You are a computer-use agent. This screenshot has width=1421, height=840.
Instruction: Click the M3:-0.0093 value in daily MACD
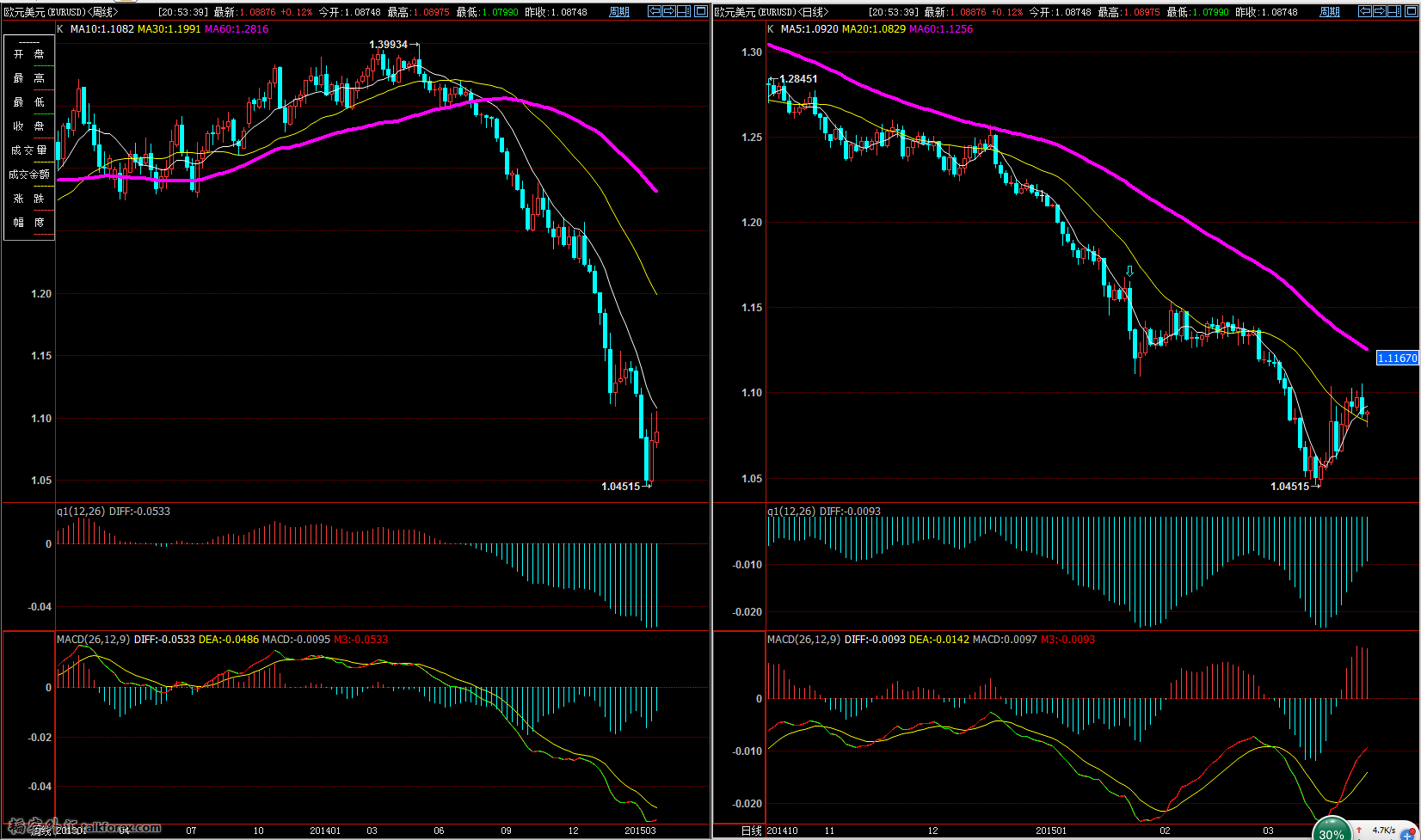pos(1068,639)
